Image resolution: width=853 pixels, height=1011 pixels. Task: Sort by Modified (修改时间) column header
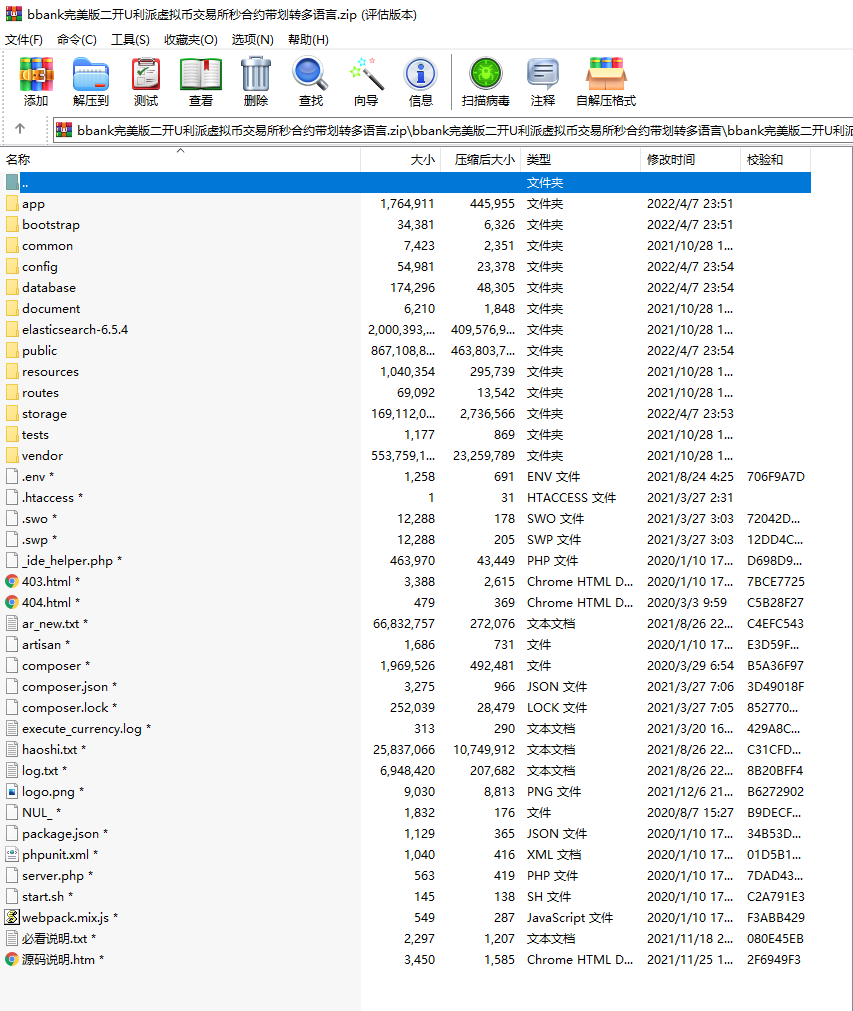[691, 160]
